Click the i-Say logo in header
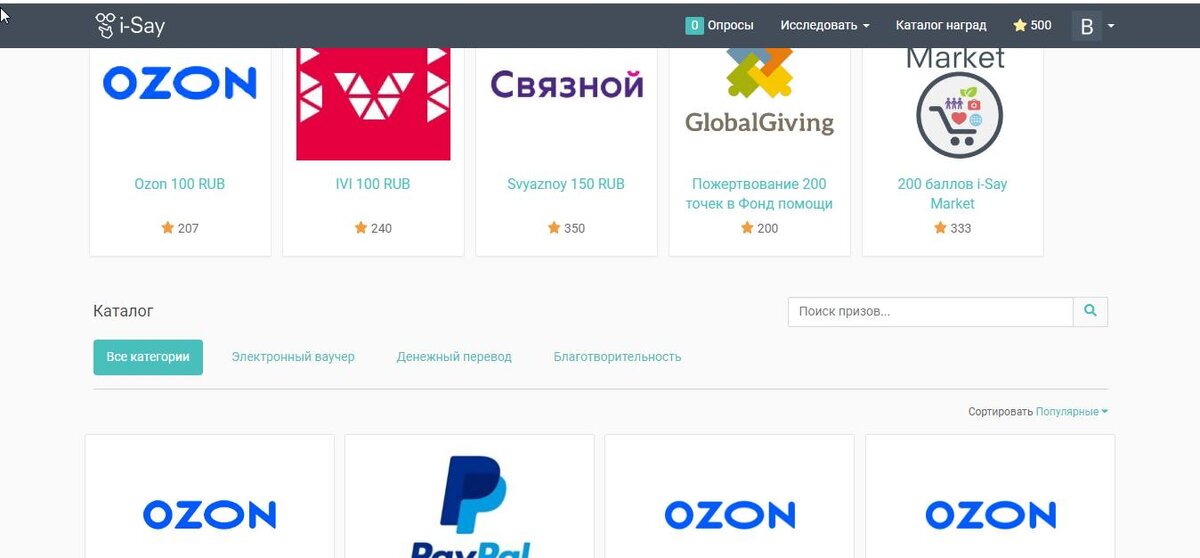 coord(130,25)
